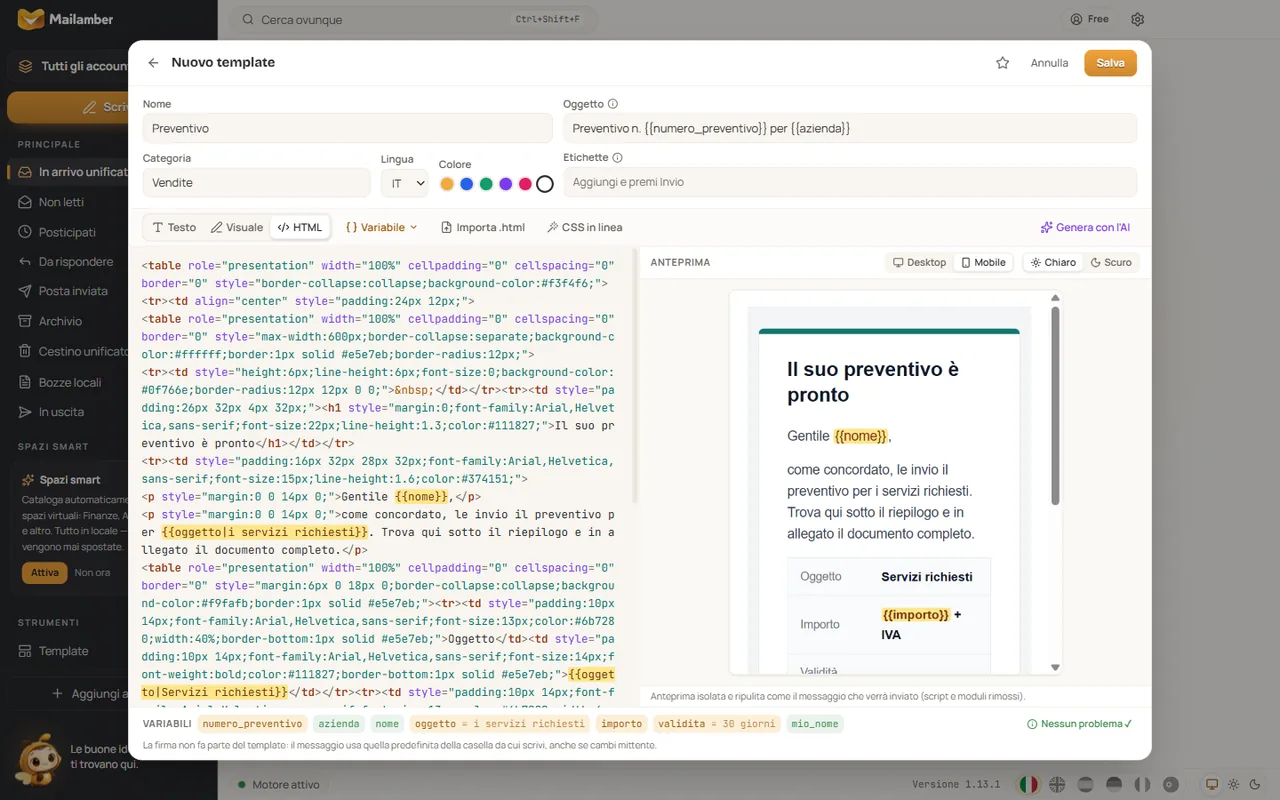Expand the Variabile dropdown menu
Screen dimensions: 1280x800
[381, 227]
